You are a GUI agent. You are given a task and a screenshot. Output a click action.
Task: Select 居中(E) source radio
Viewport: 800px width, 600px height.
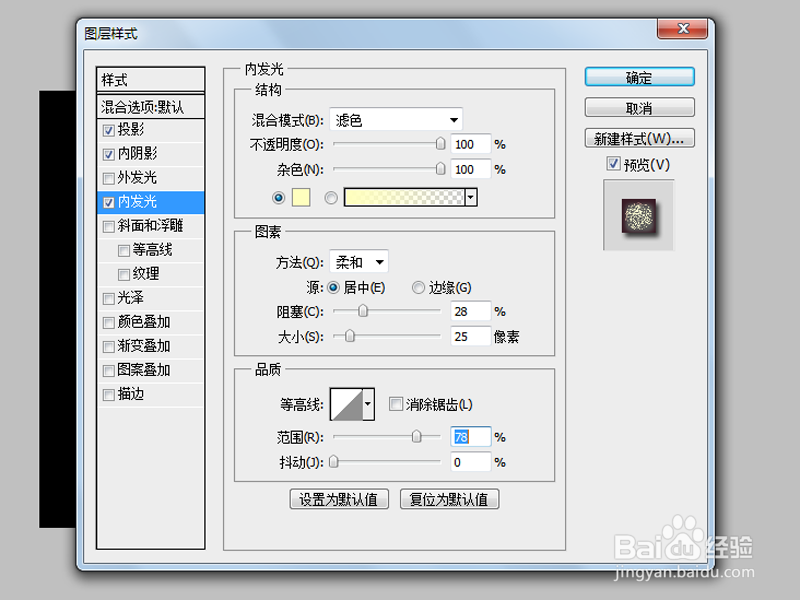pos(333,288)
